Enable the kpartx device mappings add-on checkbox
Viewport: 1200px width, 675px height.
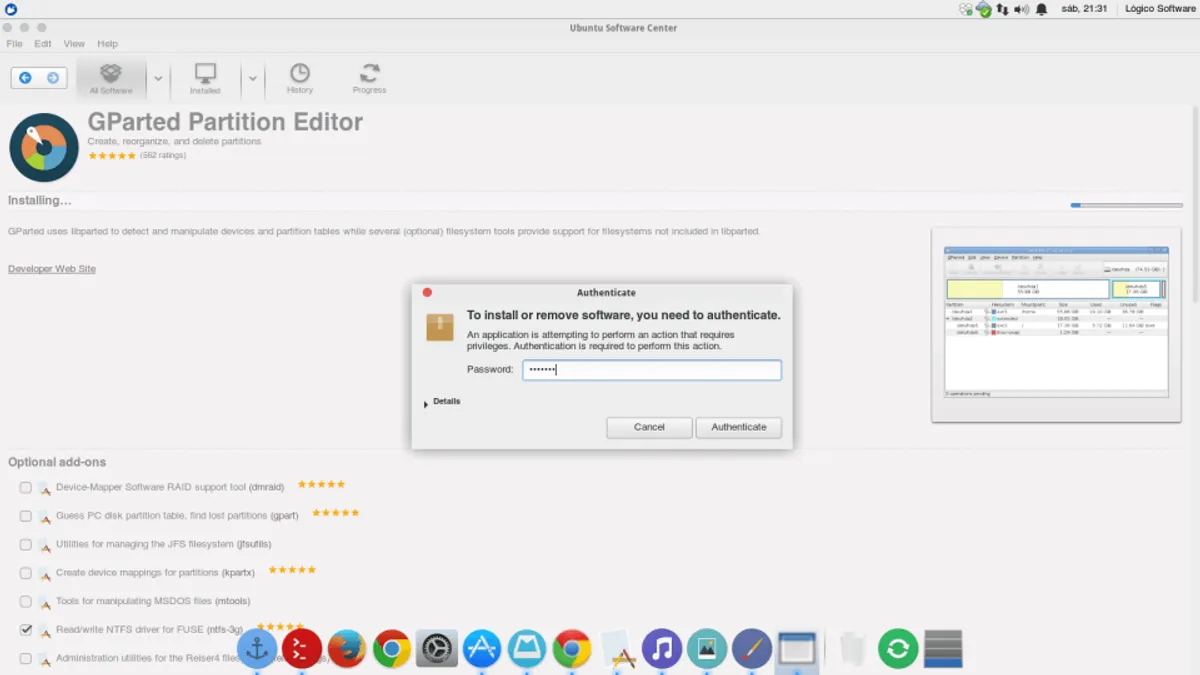click(25, 573)
